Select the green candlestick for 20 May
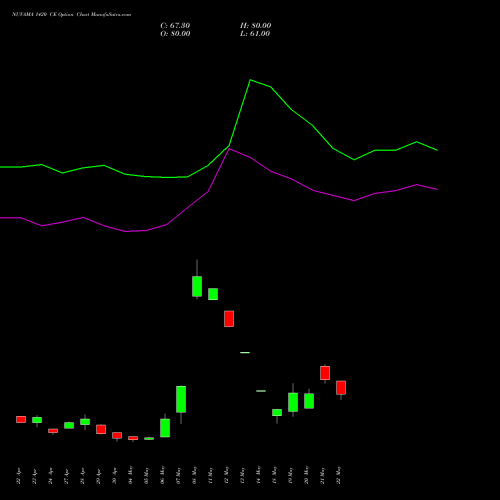The image size is (500, 500). [309, 401]
